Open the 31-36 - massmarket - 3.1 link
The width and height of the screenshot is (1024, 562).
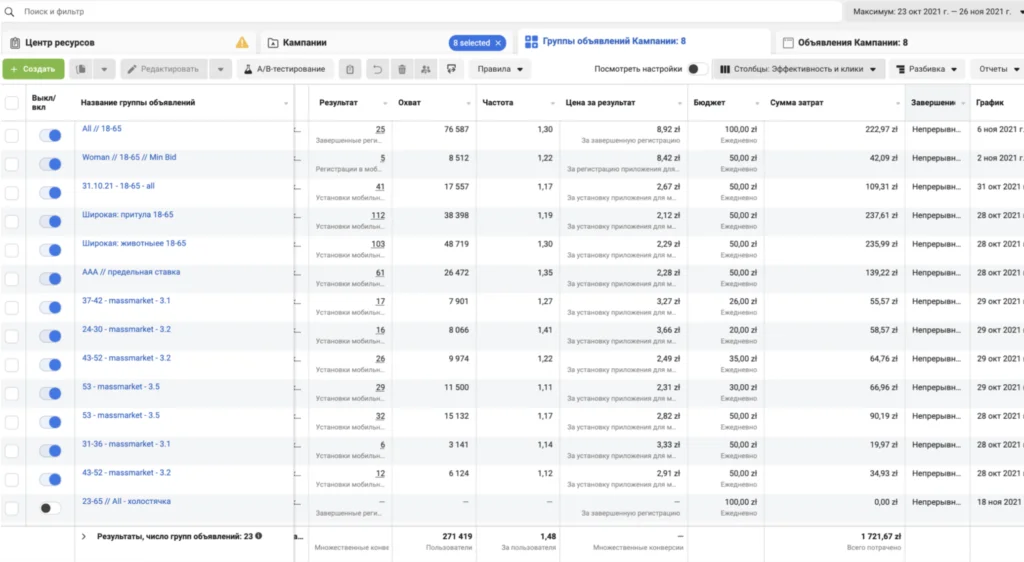(126, 445)
